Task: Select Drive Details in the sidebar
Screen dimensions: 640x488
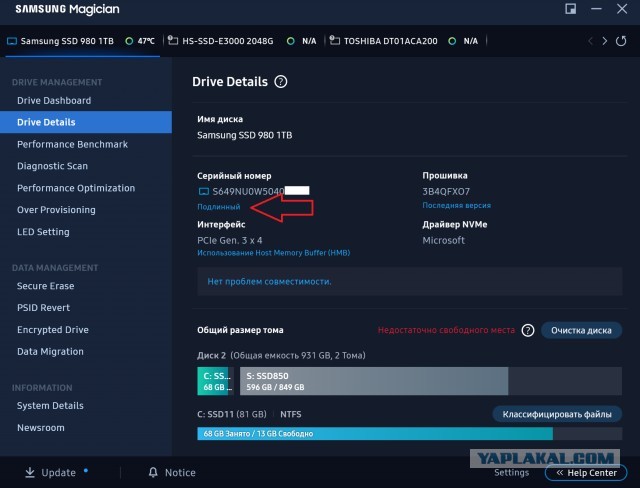Action: click(x=86, y=122)
